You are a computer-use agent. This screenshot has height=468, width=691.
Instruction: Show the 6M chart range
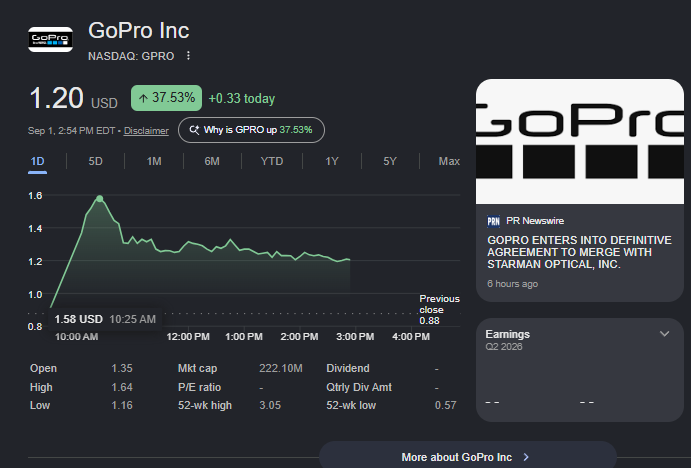[212, 161]
